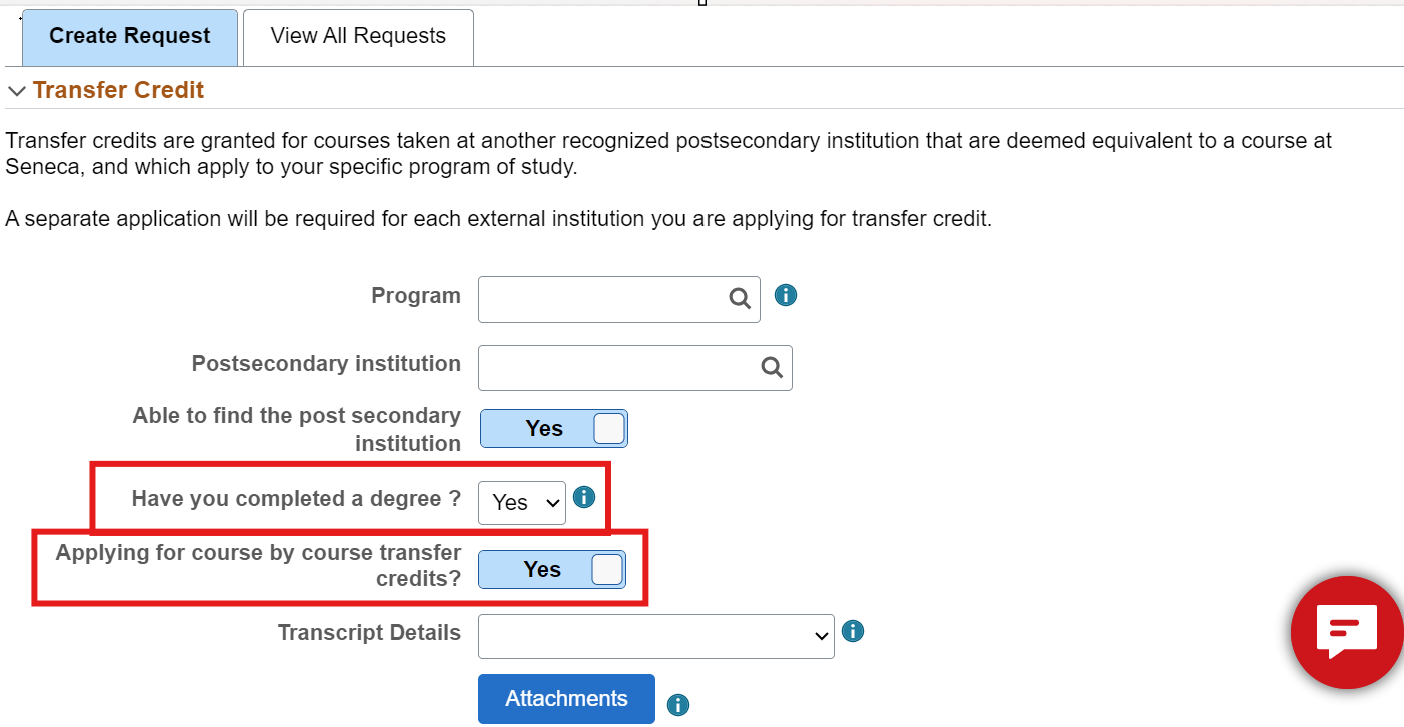Viewport: 1404px width, 727px height.
Task: Collapse the Transfer Credit section chevron
Action: (17, 91)
